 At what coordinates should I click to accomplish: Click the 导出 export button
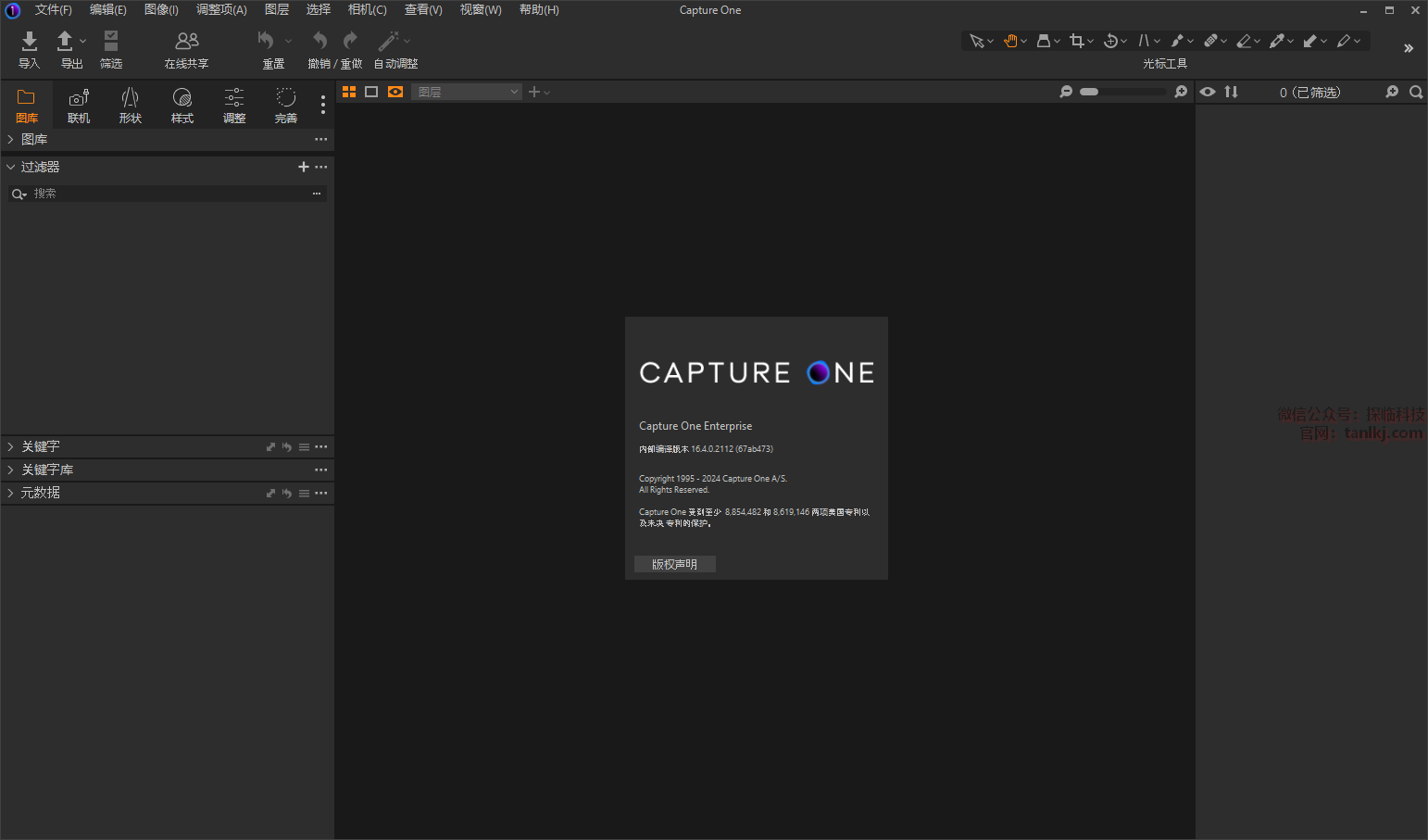[x=66, y=42]
